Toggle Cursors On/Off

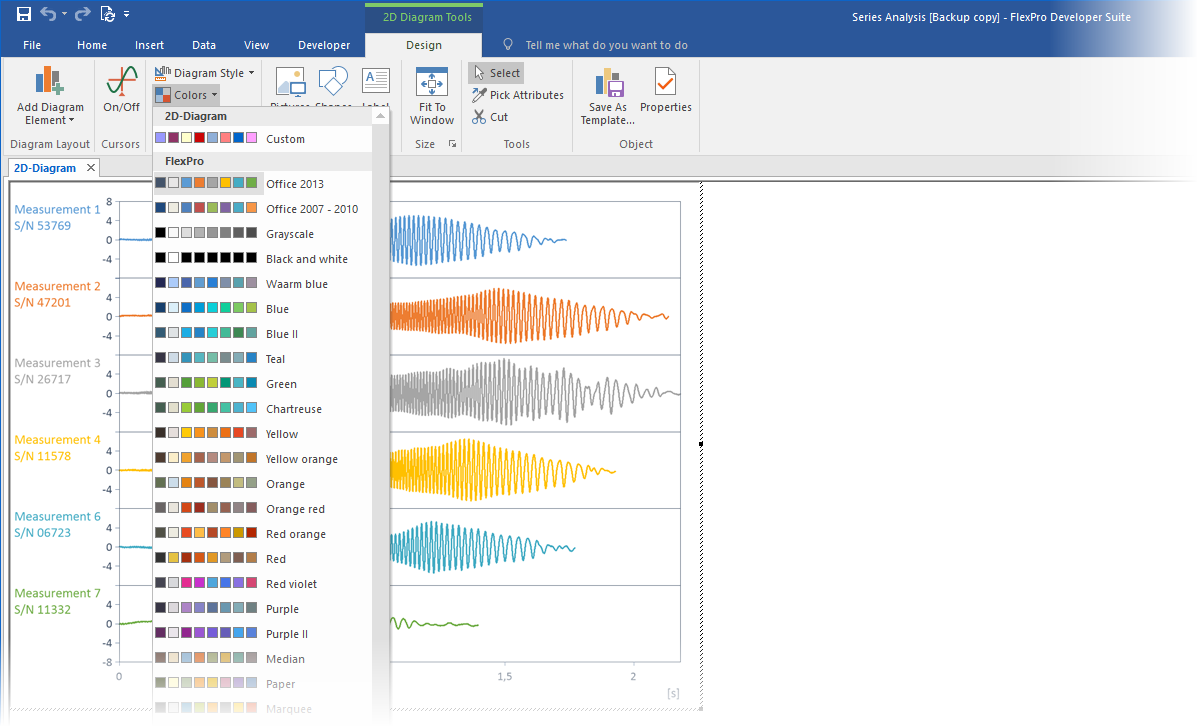[121, 90]
